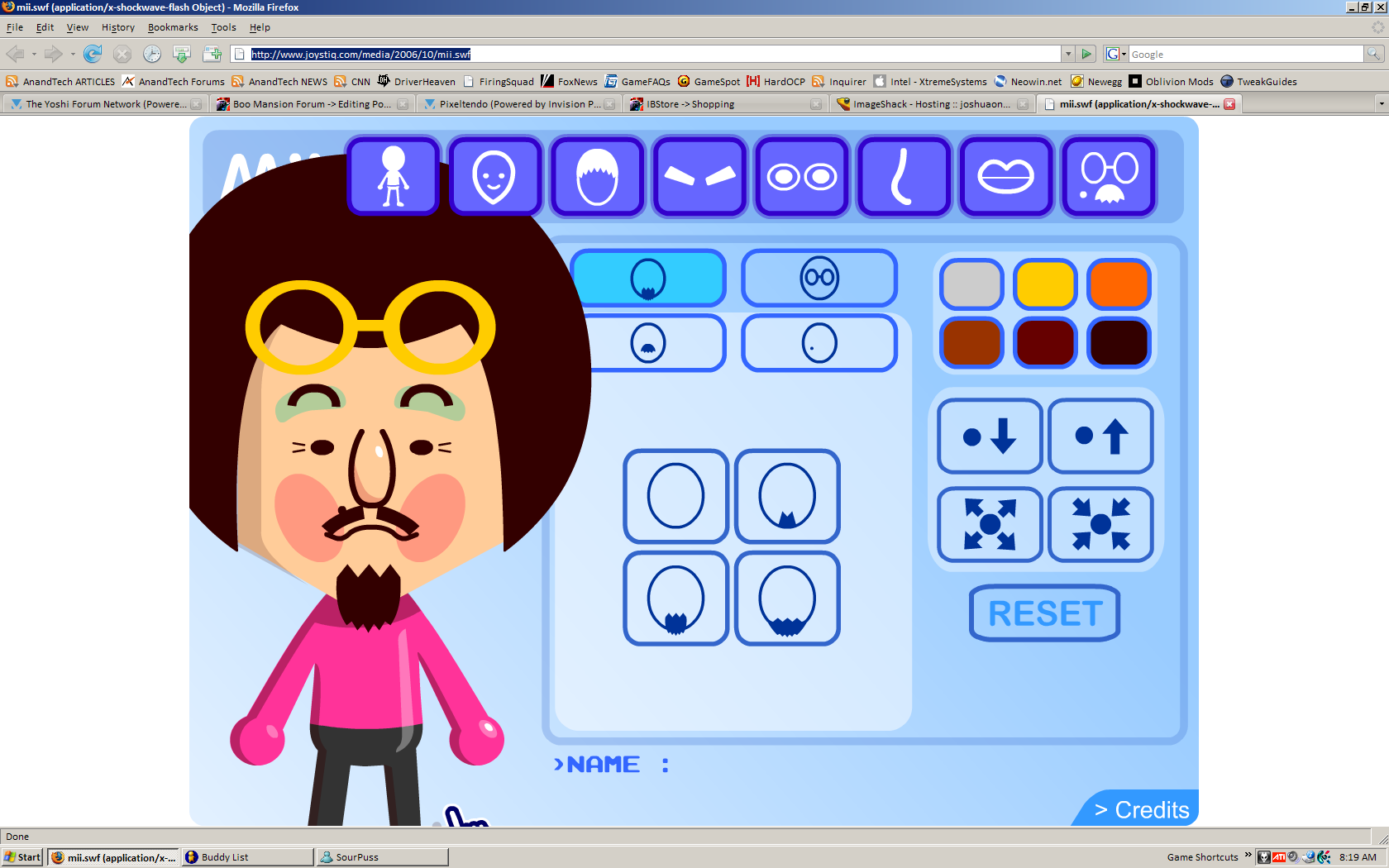
Task: Open the AnandTech ARTICLES bookmark
Action: [x=61, y=82]
